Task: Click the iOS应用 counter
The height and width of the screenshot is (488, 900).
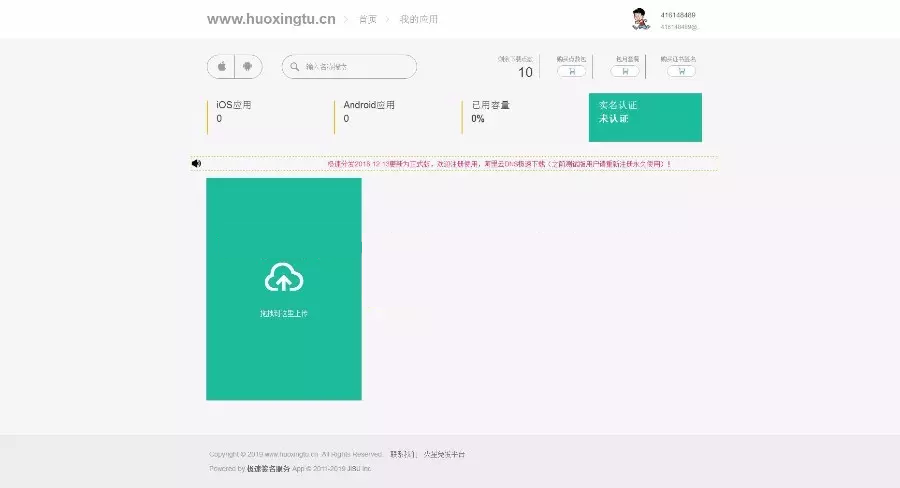Action: pos(234,112)
